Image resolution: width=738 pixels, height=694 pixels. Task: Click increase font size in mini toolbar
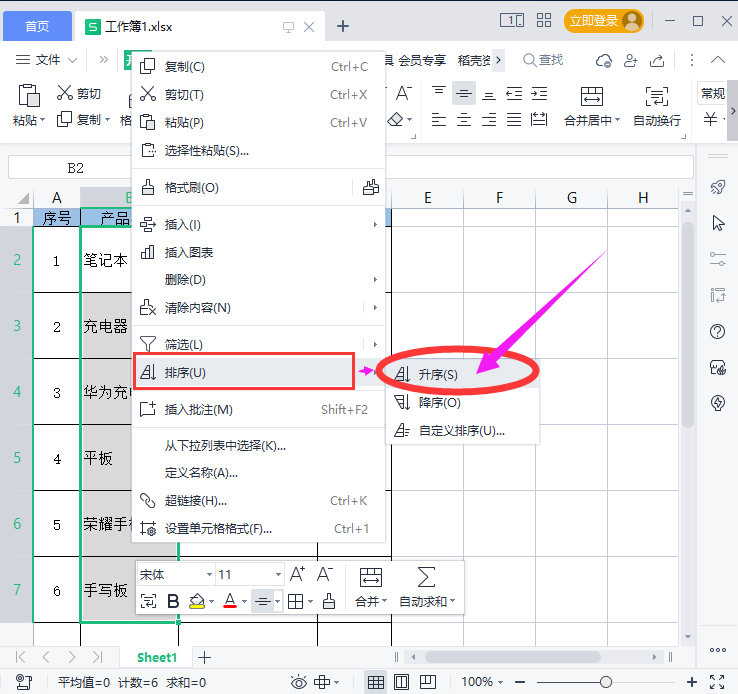coord(297,574)
